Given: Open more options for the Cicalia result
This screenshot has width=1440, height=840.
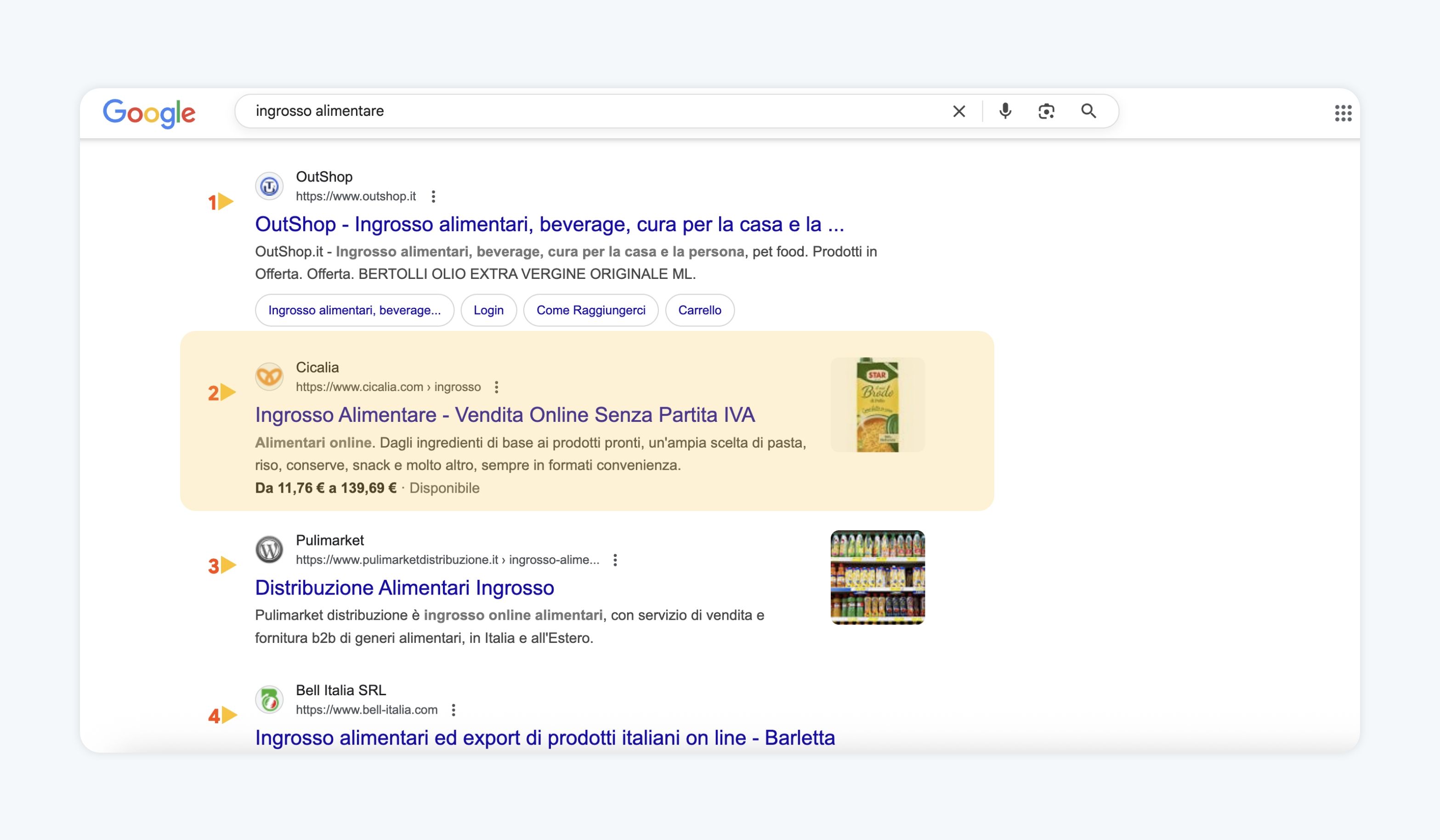Looking at the screenshot, I should (497, 387).
